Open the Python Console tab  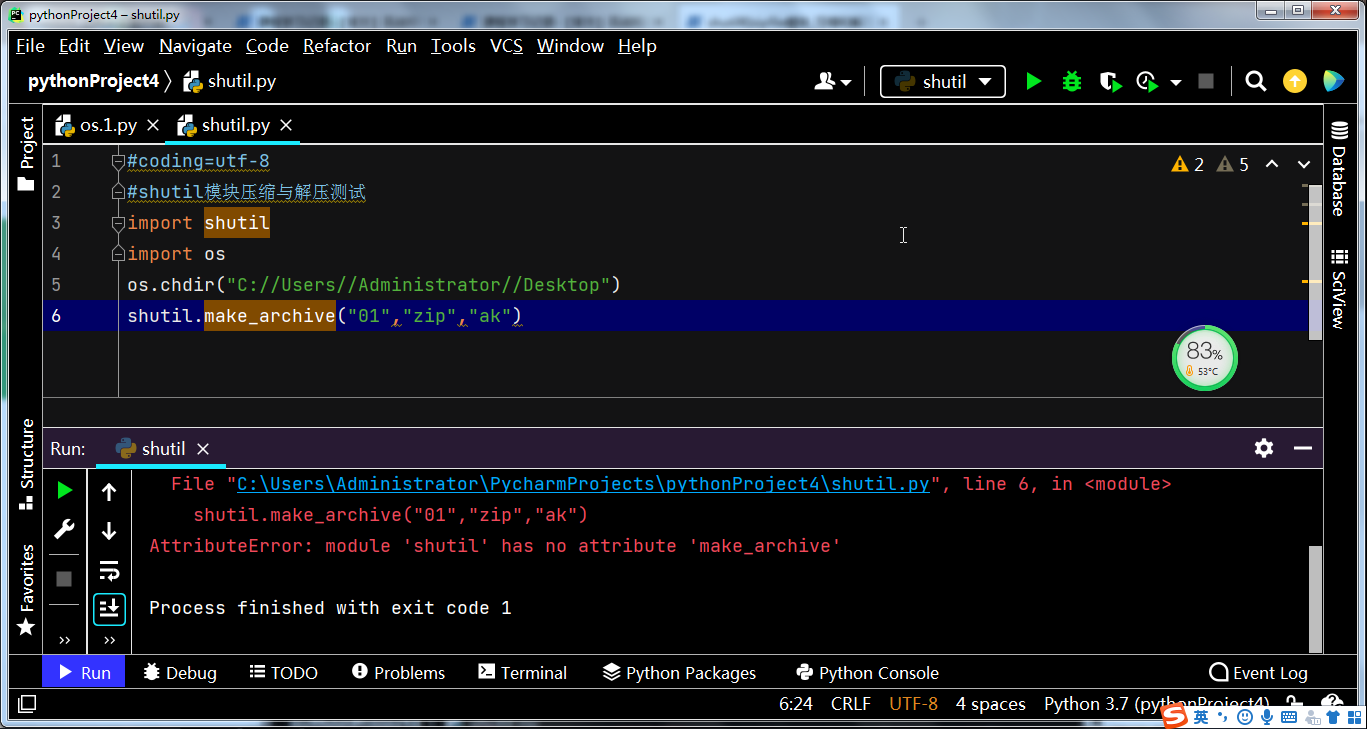click(867, 673)
